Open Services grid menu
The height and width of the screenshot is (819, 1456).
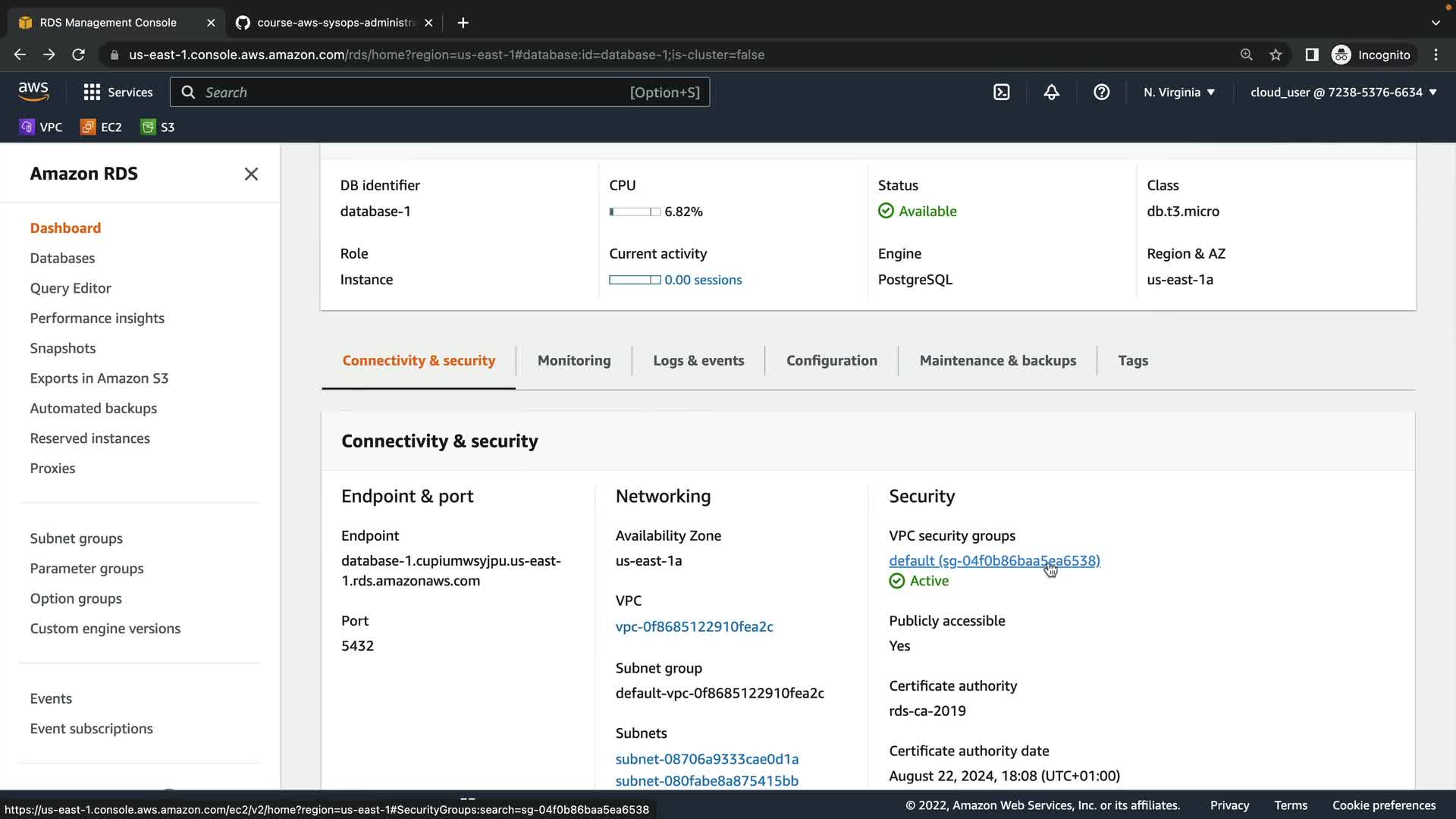(118, 93)
